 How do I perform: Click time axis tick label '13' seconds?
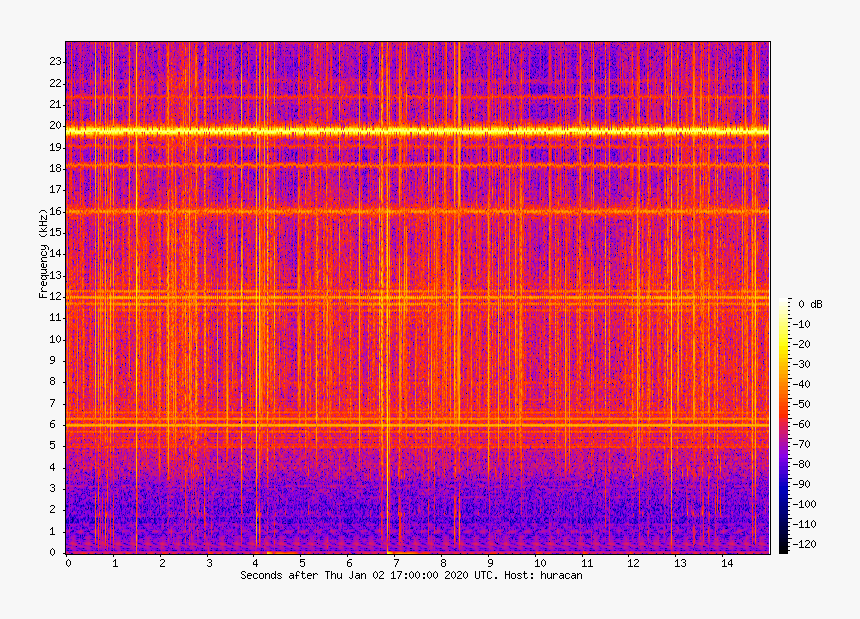click(680, 563)
